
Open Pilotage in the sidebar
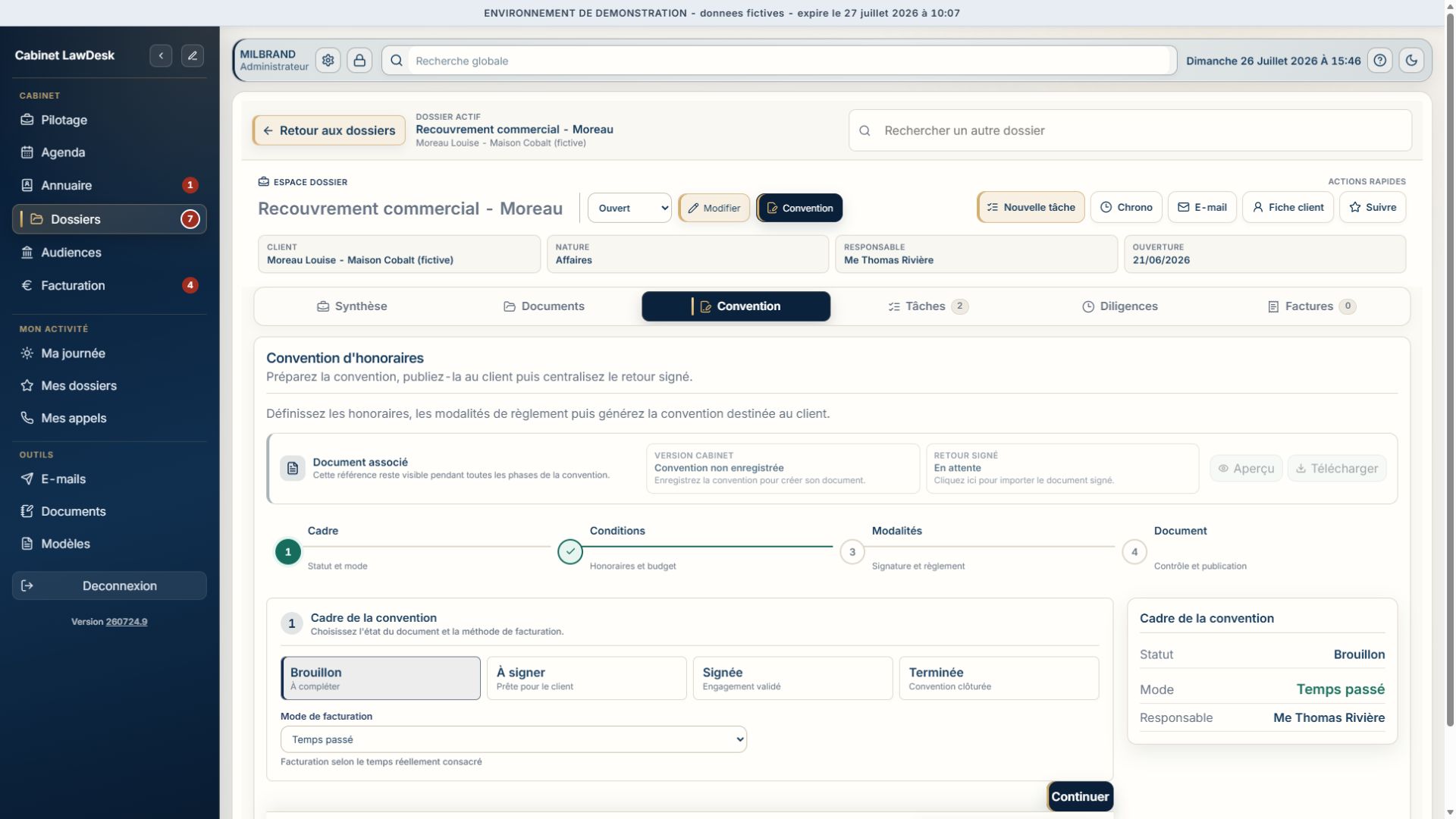point(109,120)
